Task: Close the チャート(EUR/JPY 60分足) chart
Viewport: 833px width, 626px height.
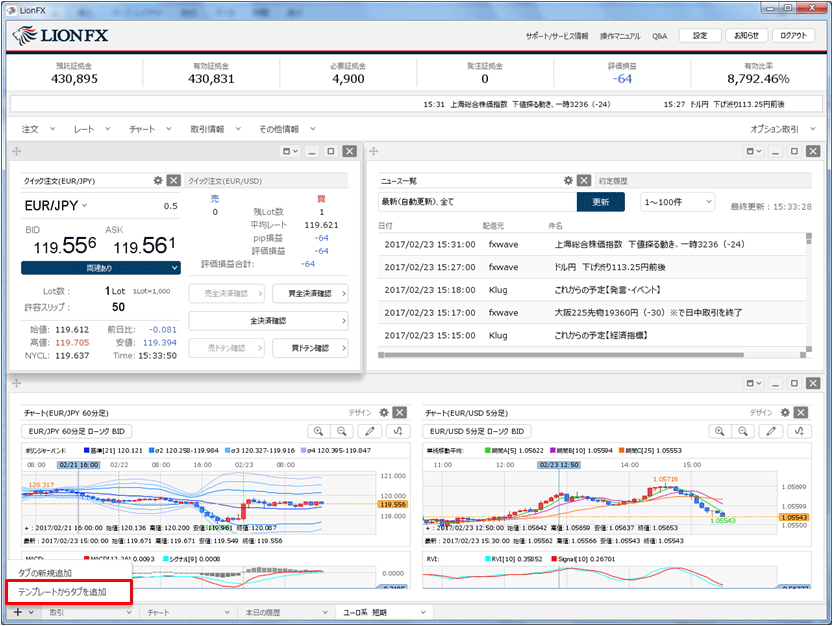Action: [400, 412]
